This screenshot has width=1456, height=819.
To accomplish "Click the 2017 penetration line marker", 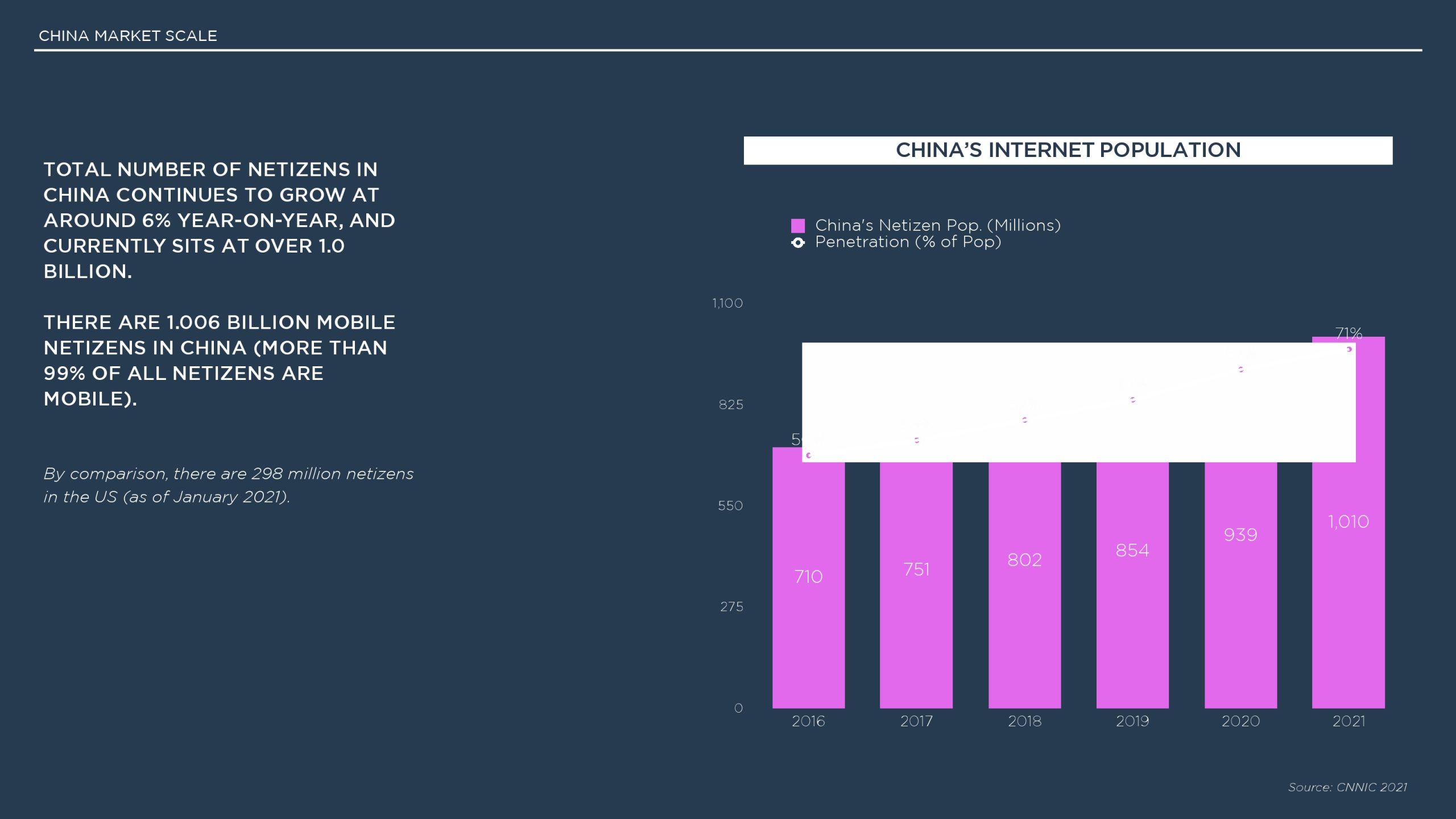I will coord(917,440).
